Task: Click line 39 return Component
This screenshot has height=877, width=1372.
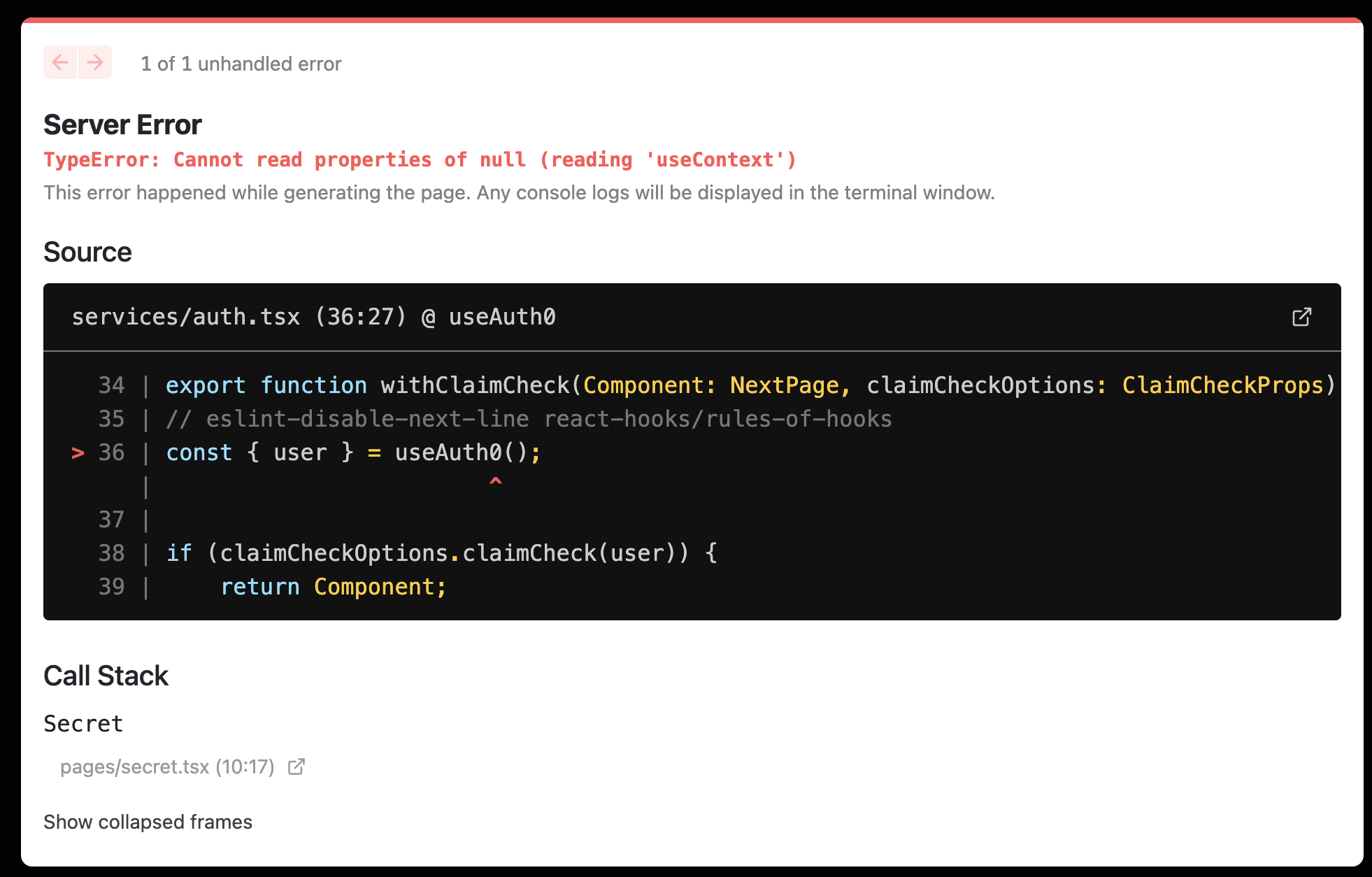Action: pyautogui.click(x=333, y=587)
